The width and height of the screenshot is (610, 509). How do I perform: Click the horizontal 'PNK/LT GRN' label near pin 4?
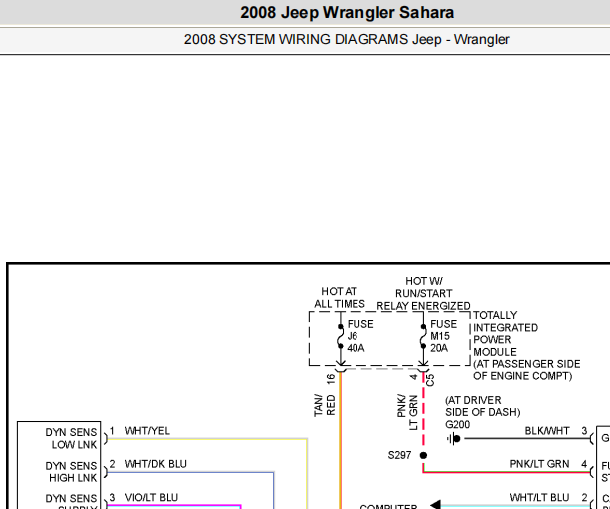539,464
